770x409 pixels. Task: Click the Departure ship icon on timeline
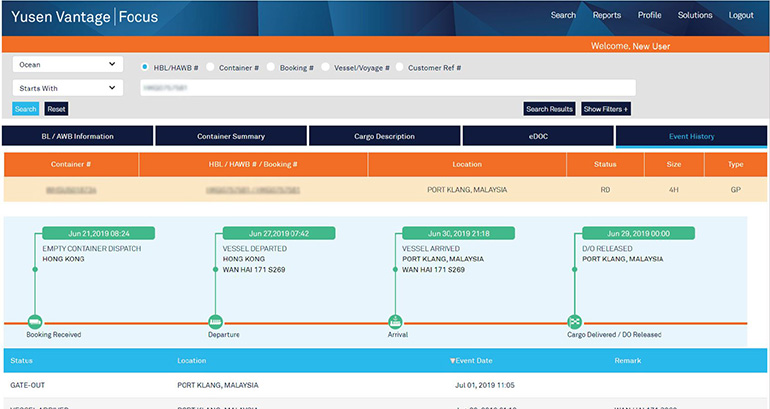[x=215, y=322]
